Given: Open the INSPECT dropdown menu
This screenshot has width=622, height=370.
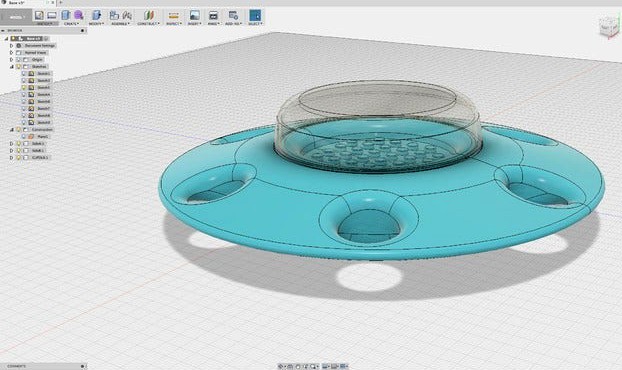Looking at the screenshot, I should [173, 24].
